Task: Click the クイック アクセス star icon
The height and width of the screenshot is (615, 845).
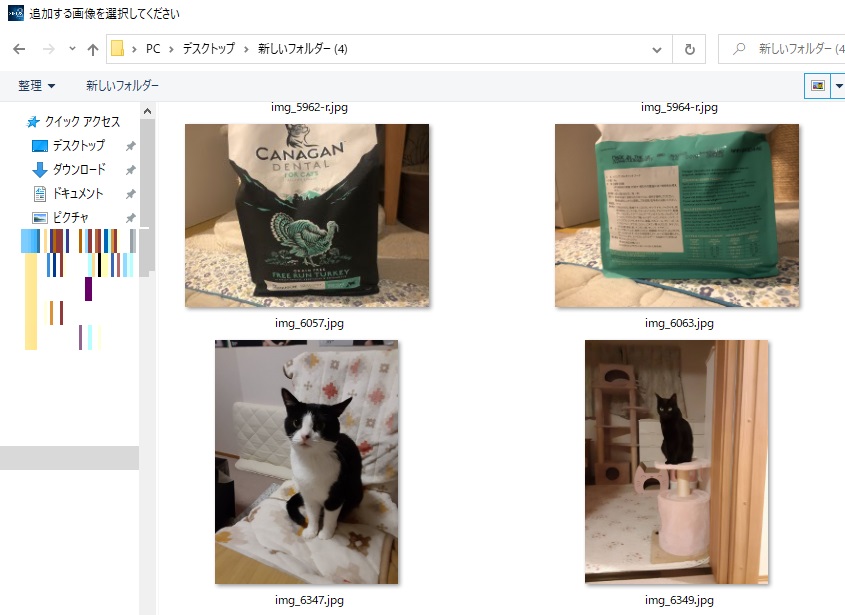Action: pos(33,122)
